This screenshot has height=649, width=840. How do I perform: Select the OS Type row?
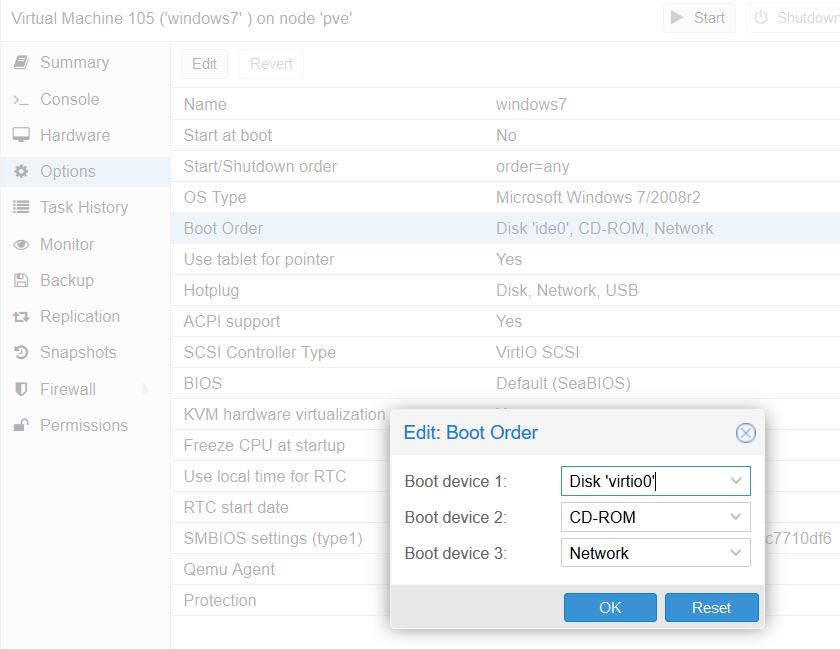[x=505, y=197]
